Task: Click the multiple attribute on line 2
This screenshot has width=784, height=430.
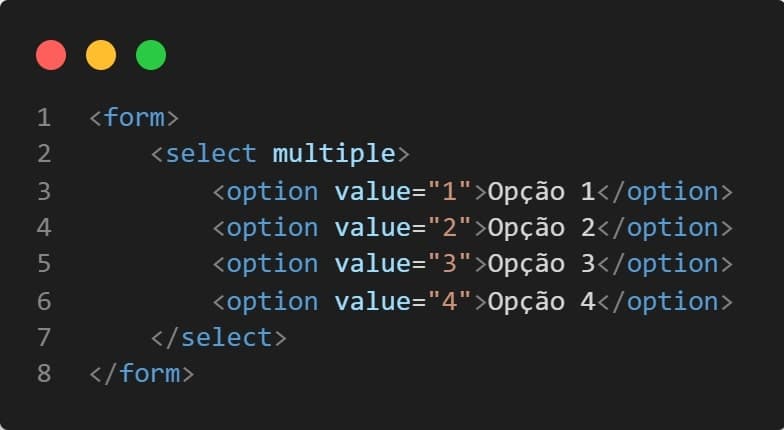Action: tap(334, 154)
